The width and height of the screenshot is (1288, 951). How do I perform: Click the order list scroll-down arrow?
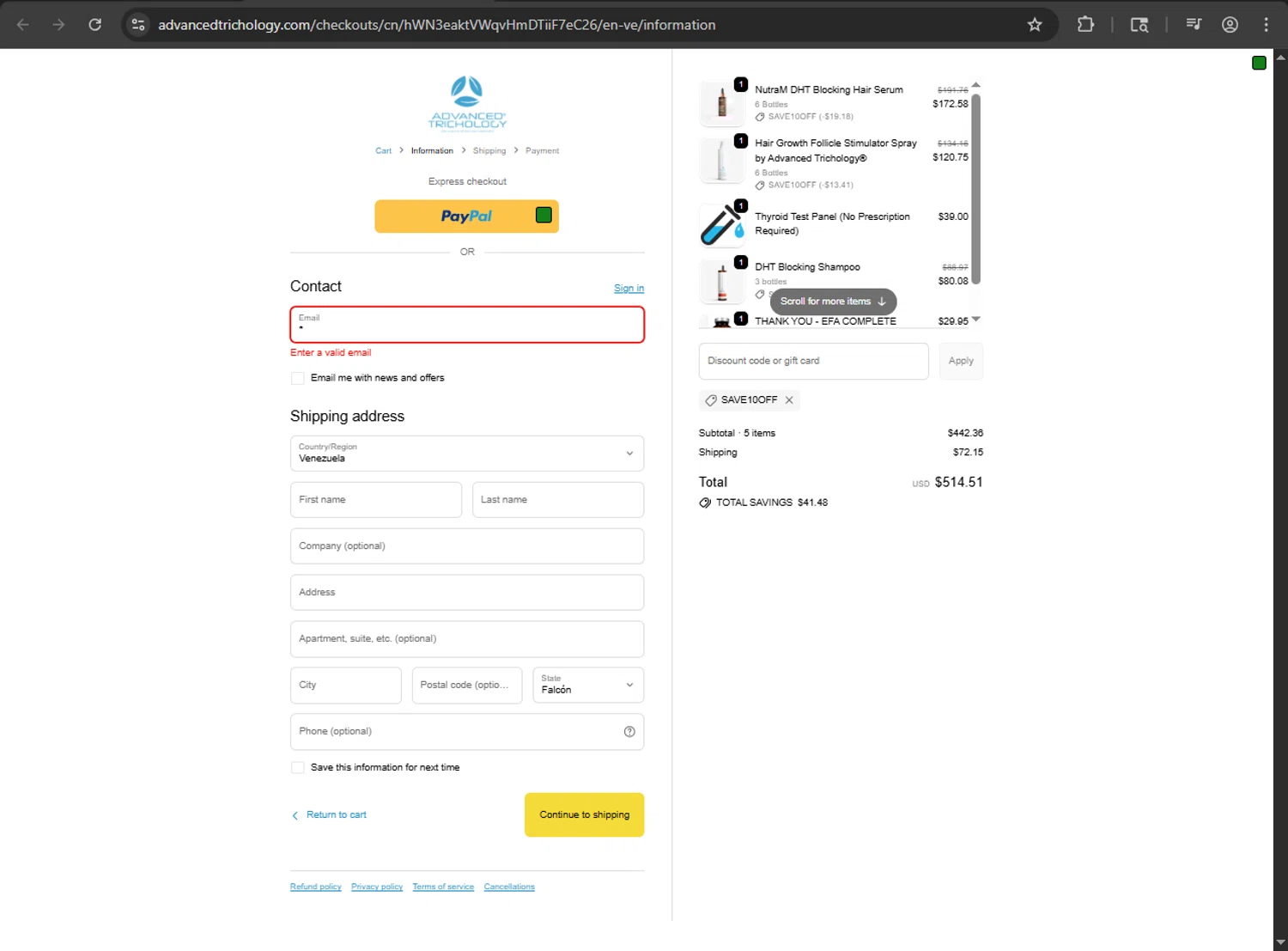pyautogui.click(x=975, y=320)
